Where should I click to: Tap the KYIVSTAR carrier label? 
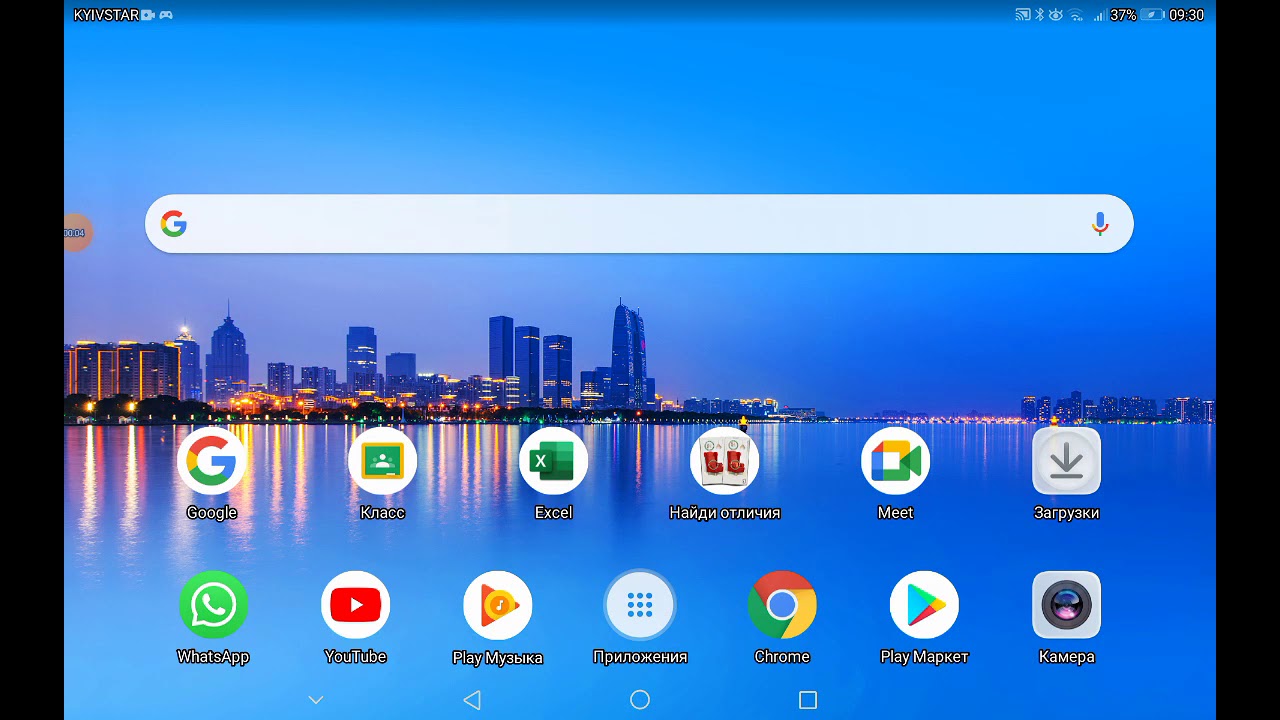pyautogui.click(x=106, y=15)
